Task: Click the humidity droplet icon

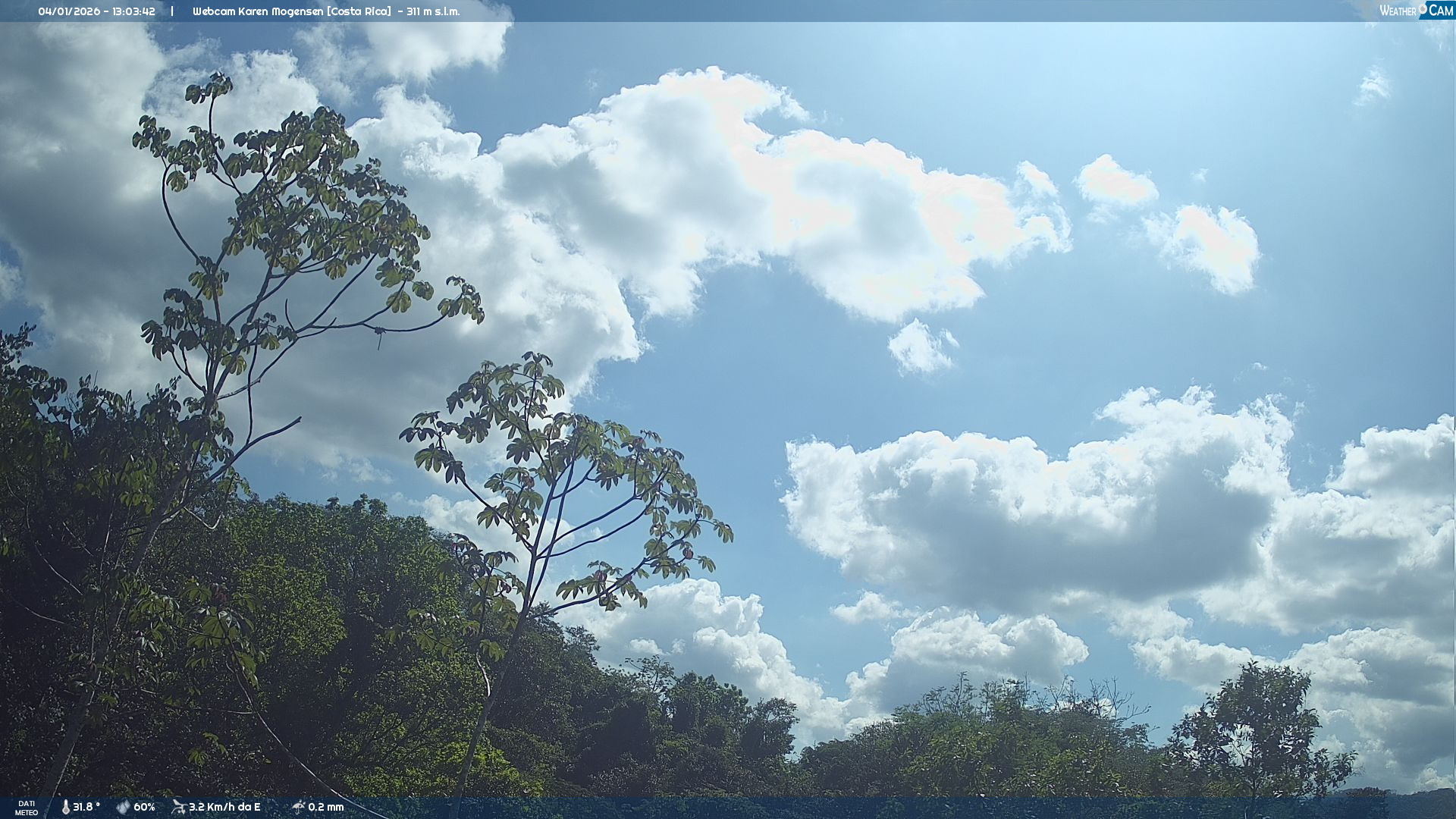Action: tap(123, 807)
